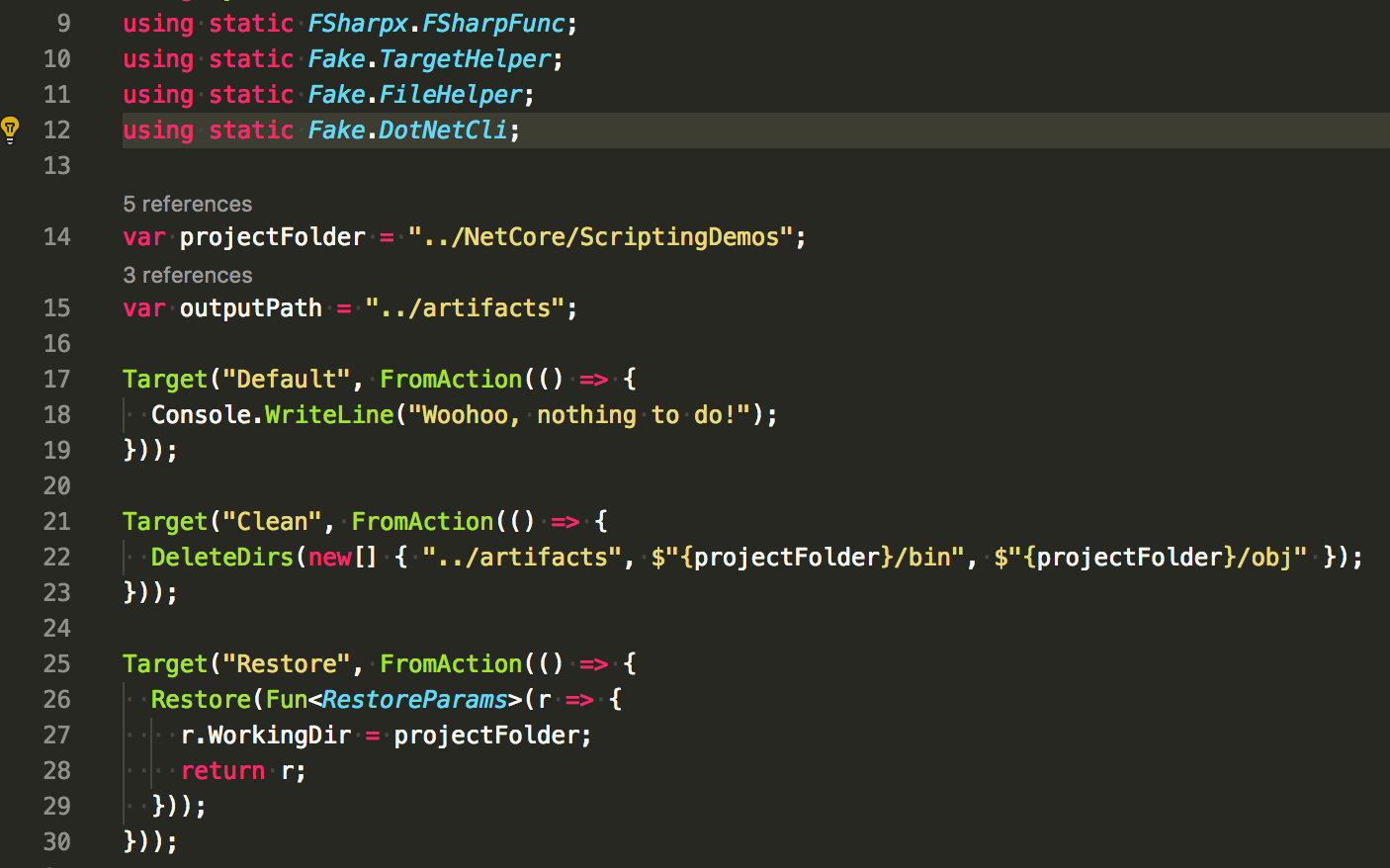Click the projectFolder variable declaration on line 14

(x=272, y=236)
